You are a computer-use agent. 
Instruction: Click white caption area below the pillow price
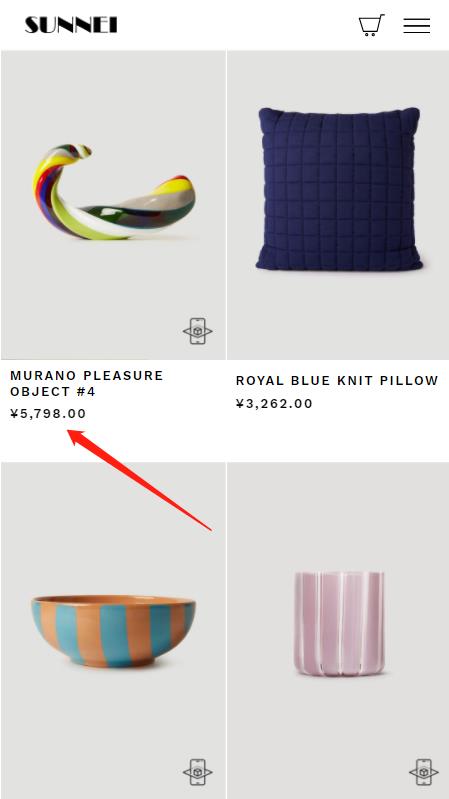click(x=338, y=436)
